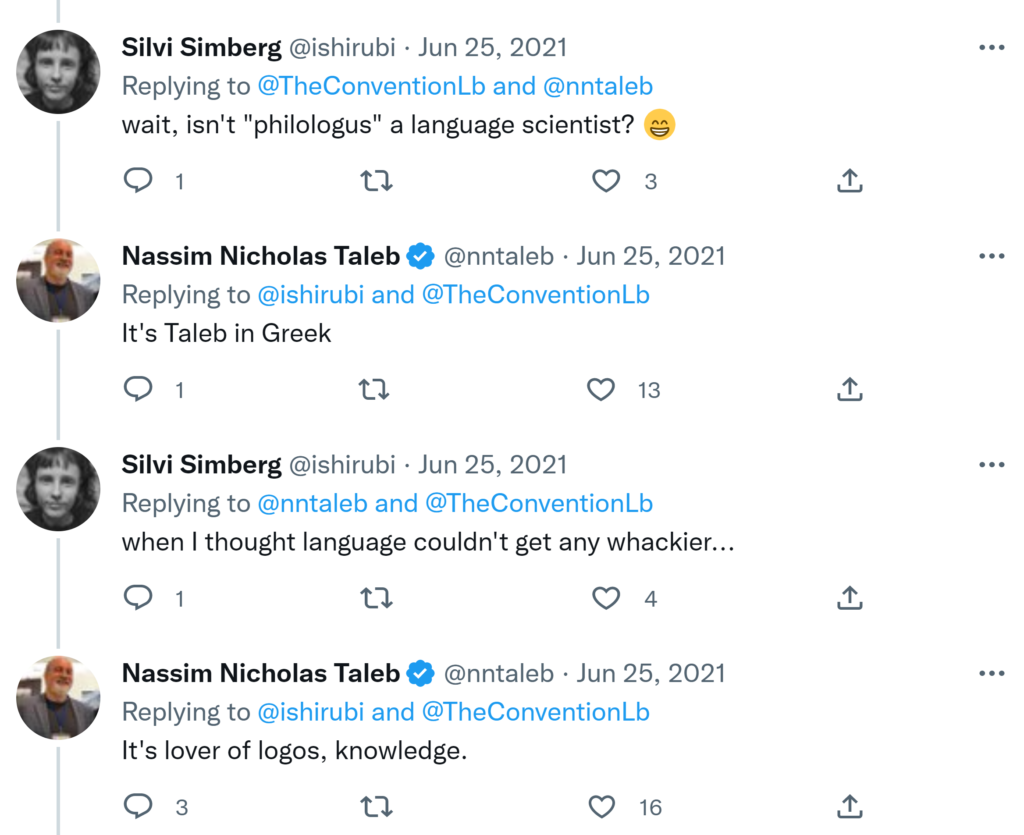Reply to the "philologus" language scientist tweet
1024x835 pixels.
pos(138,181)
